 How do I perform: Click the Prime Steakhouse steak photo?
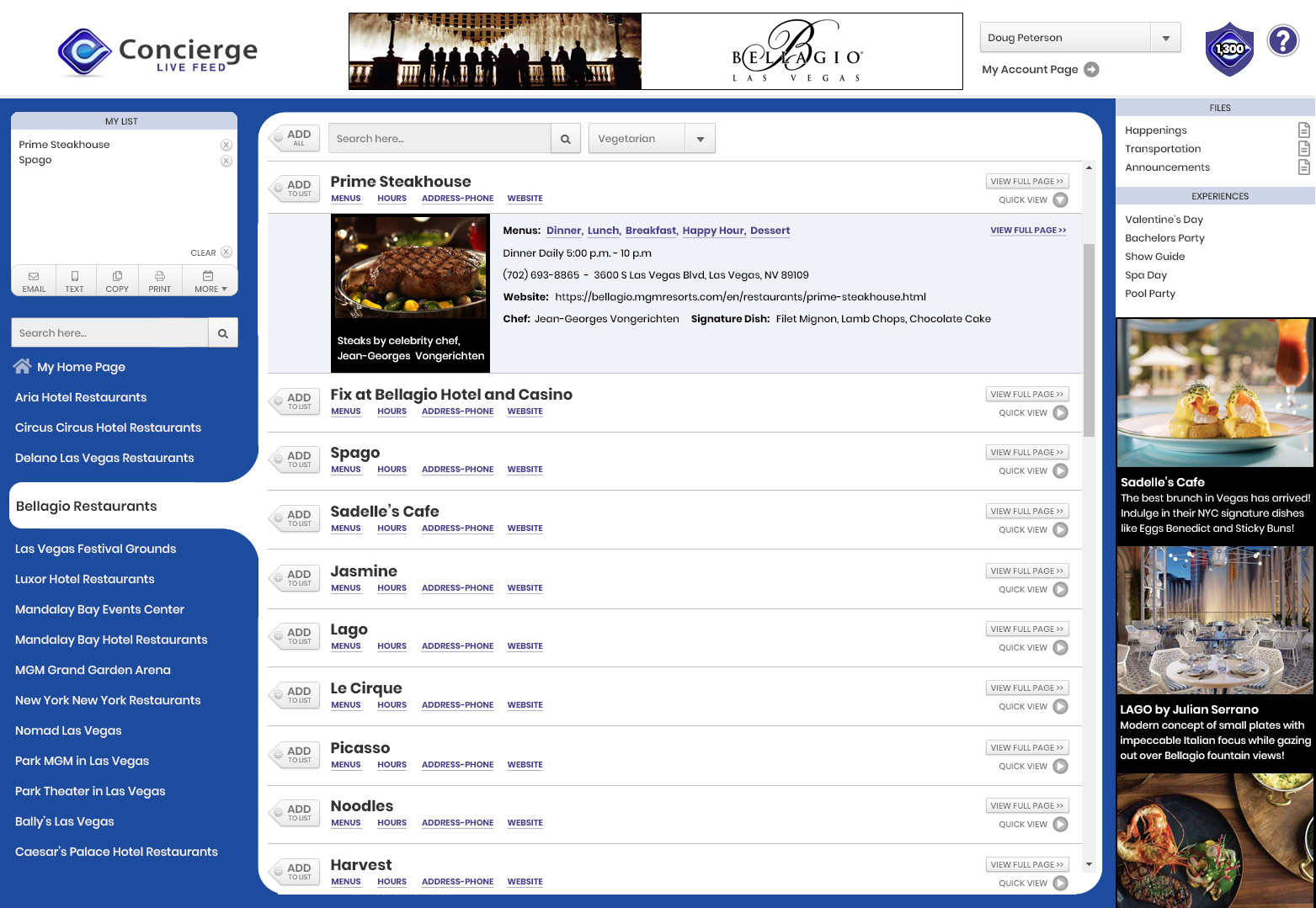[410, 267]
